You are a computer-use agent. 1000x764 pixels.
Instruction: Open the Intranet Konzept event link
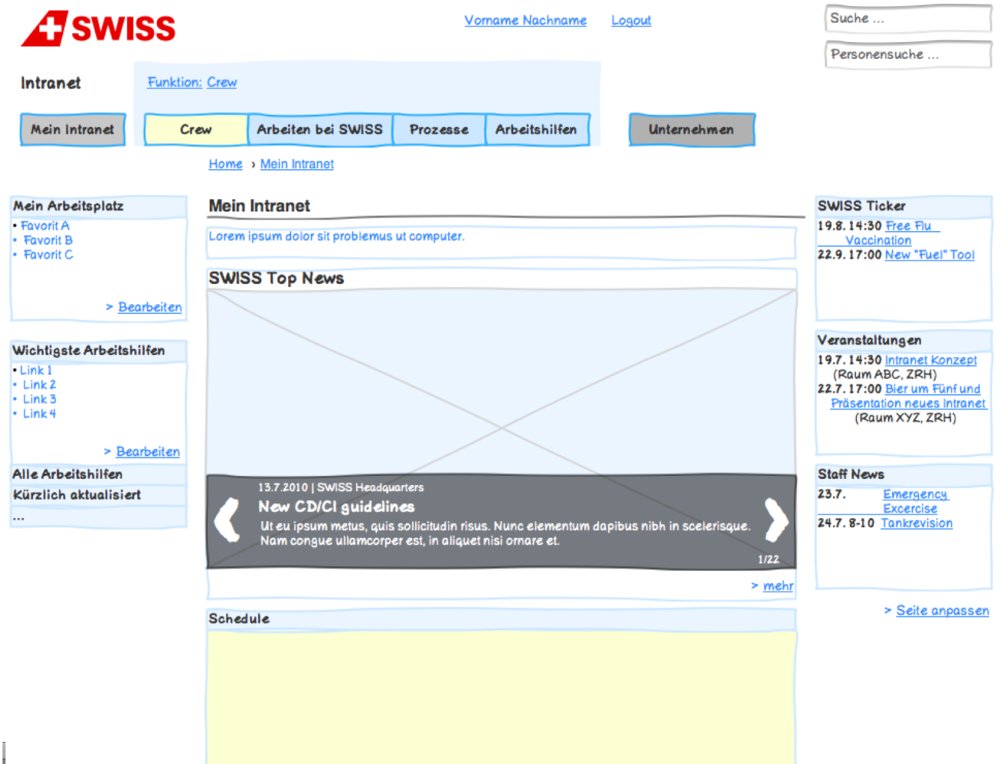click(930, 360)
